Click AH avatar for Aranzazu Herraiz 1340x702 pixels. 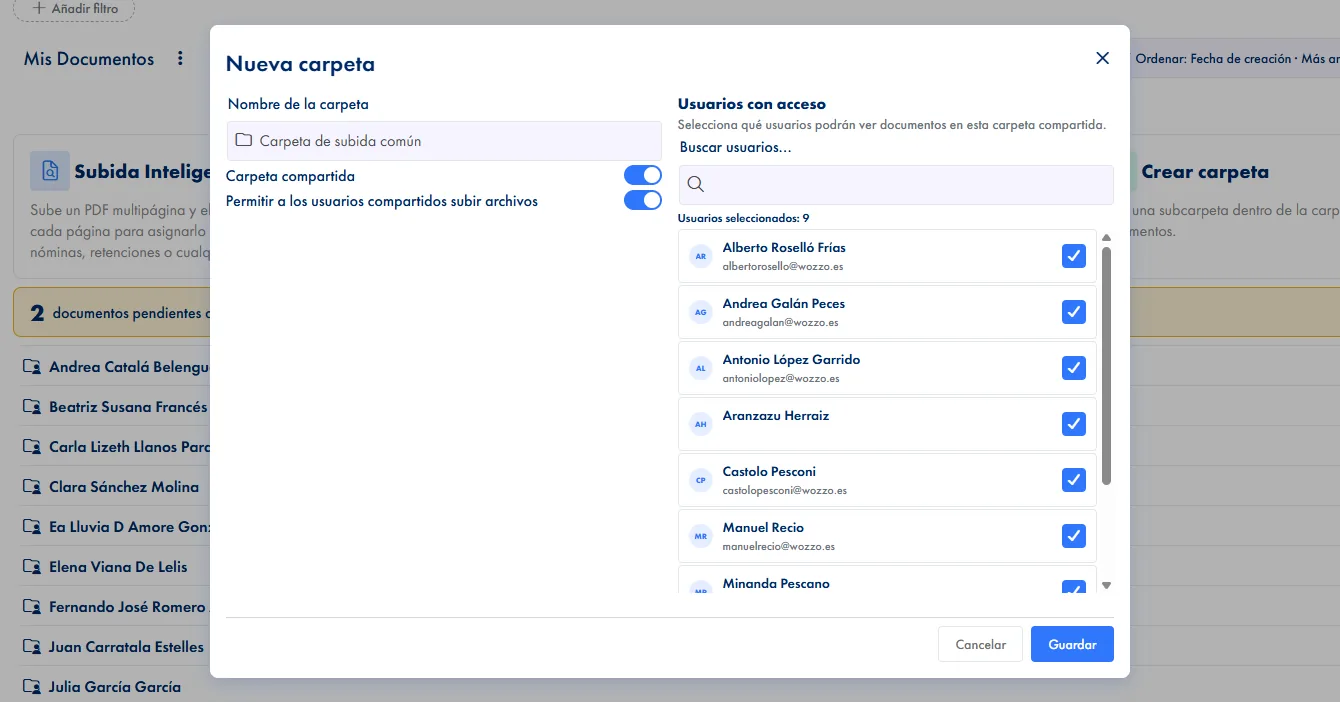(x=700, y=424)
